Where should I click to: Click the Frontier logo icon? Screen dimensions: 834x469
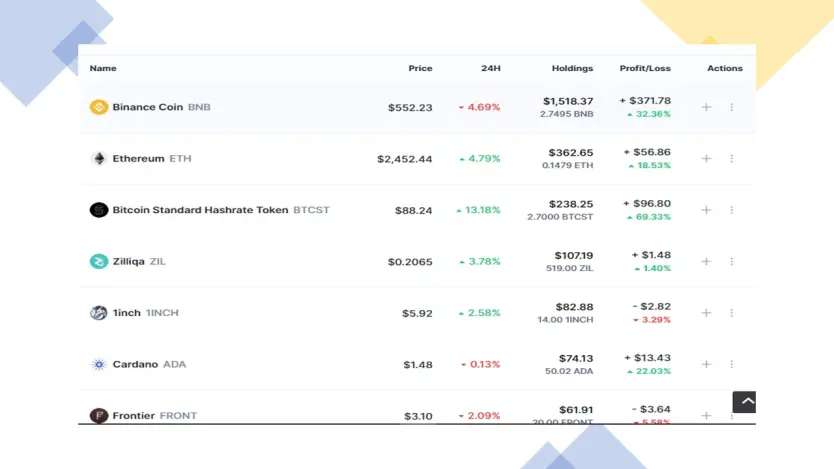pos(98,415)
